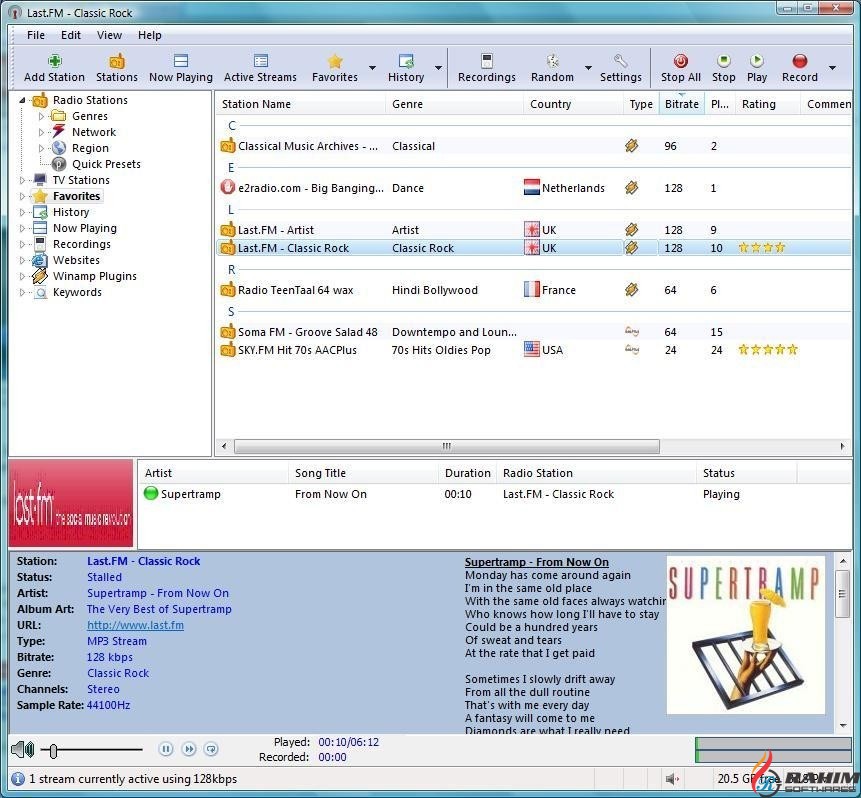The image size is (861, 798).
Task: Select the e2radio.com Big Banging station
Action: [534, 188]
